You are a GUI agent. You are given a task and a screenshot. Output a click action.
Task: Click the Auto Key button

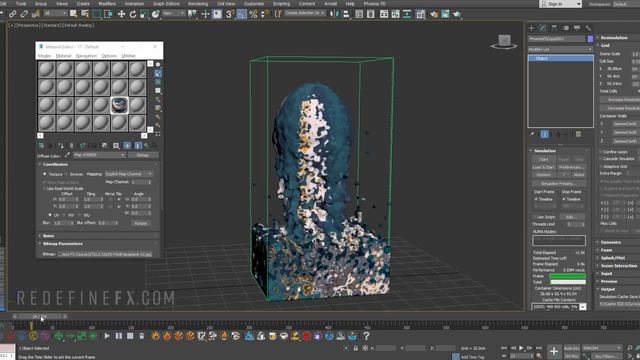(571, 348)
